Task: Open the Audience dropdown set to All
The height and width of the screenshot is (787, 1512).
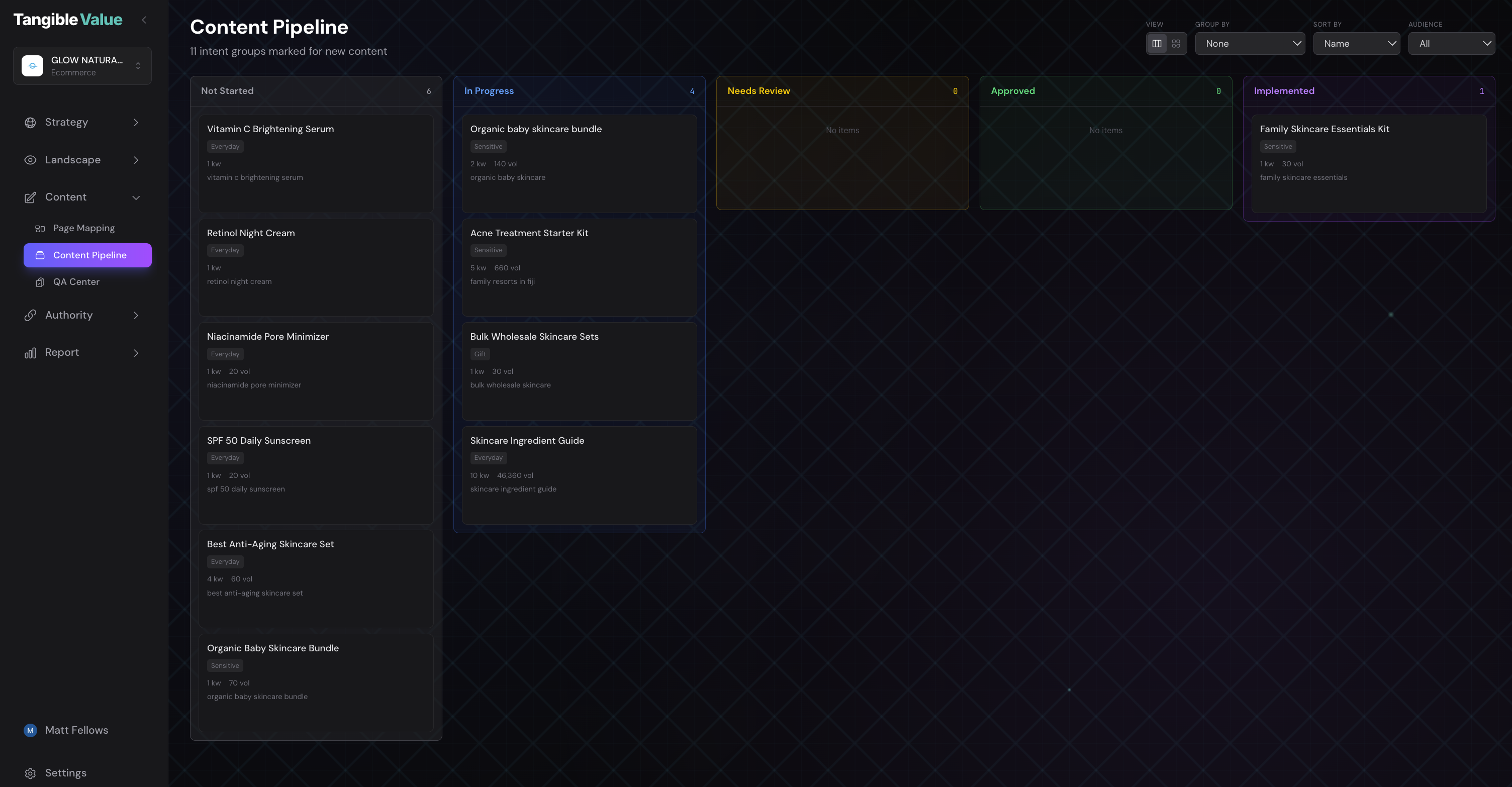Action: [1452, 43]
